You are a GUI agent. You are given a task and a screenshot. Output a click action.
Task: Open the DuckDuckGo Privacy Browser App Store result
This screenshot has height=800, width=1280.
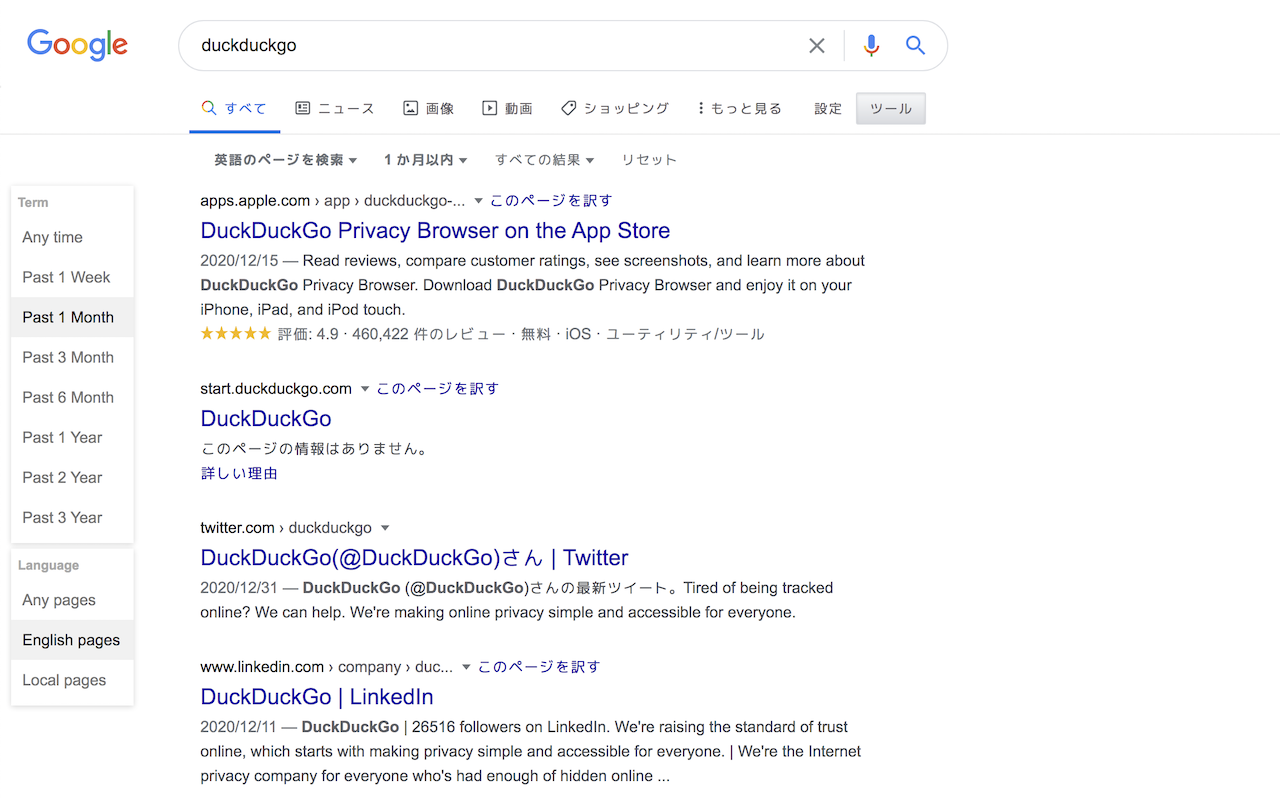[435, 230]
